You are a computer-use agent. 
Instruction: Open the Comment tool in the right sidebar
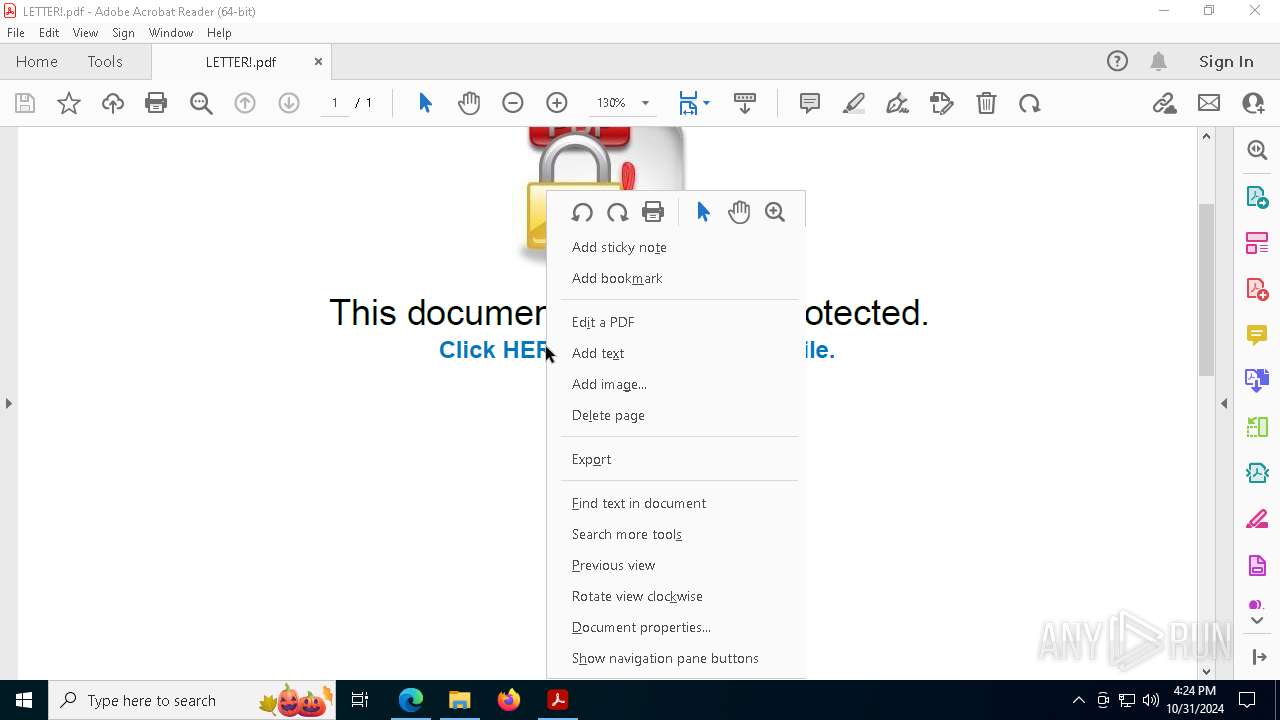pyautogui.click(x=1257, y=334)
